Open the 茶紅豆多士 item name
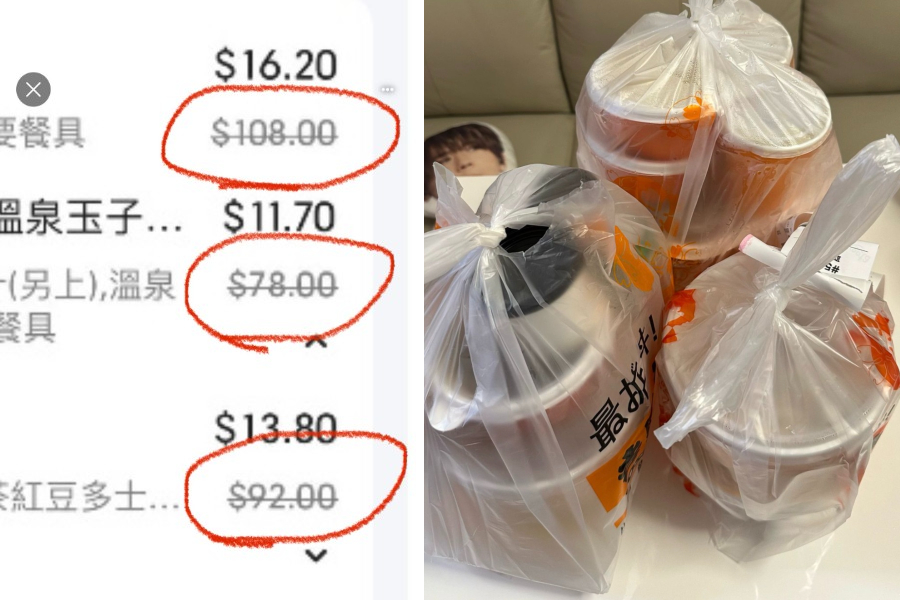The width and height of the screenshot is (900, 600). (90, 497)
